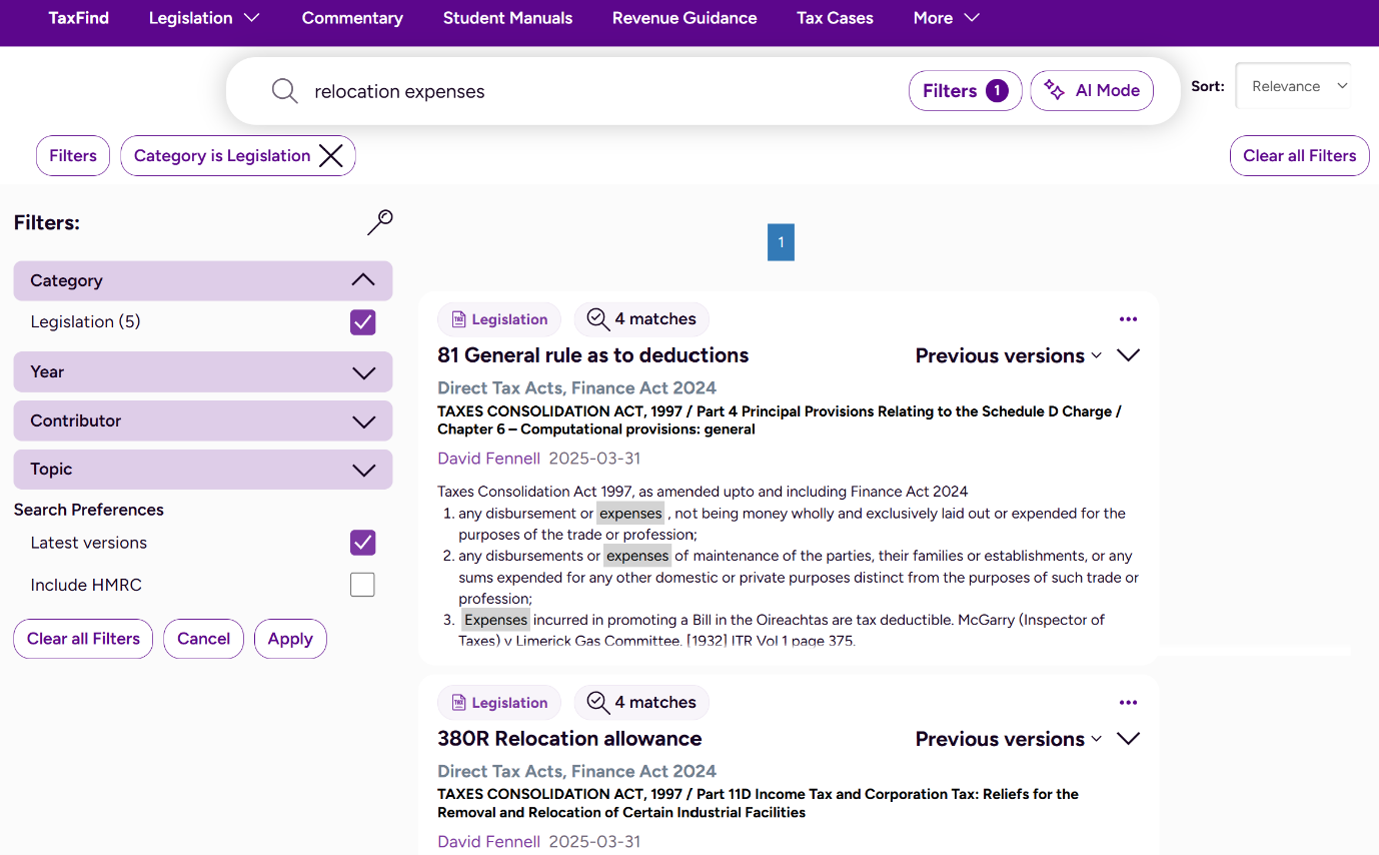Click the pin icon beside Filters heading
The height and width of the screenshot is (855, 1379).
pos(380,222)
